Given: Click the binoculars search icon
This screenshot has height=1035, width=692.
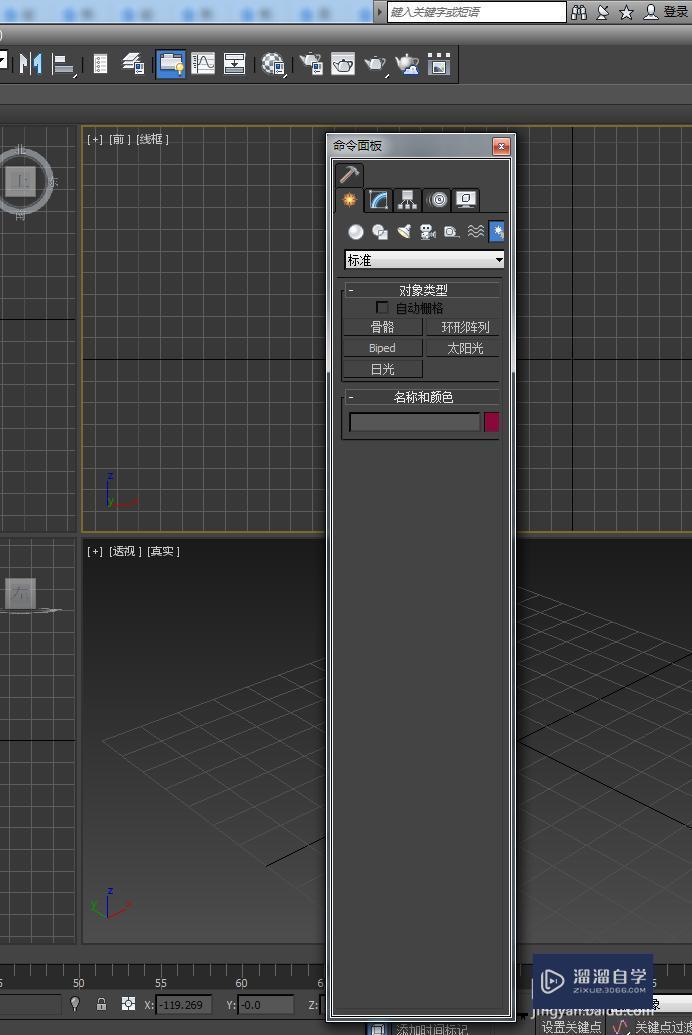Looking at the screenshot, I should 579,12.
